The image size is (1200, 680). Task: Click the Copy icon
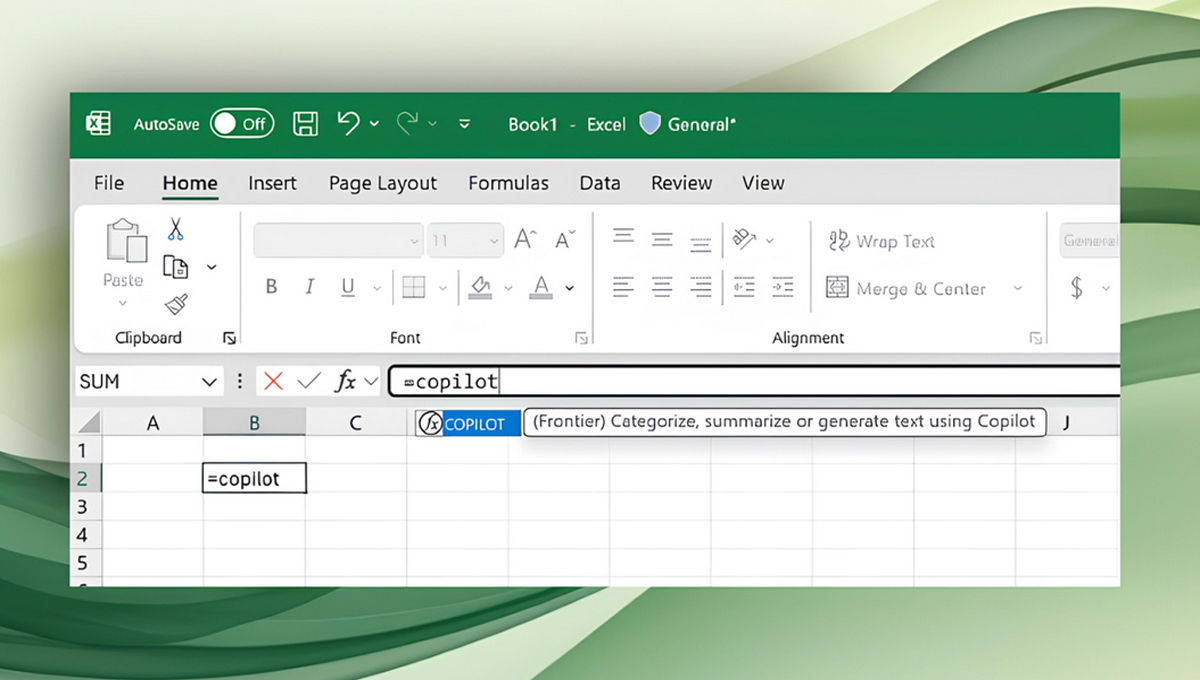pyautogui.click(x=176, y=266)
